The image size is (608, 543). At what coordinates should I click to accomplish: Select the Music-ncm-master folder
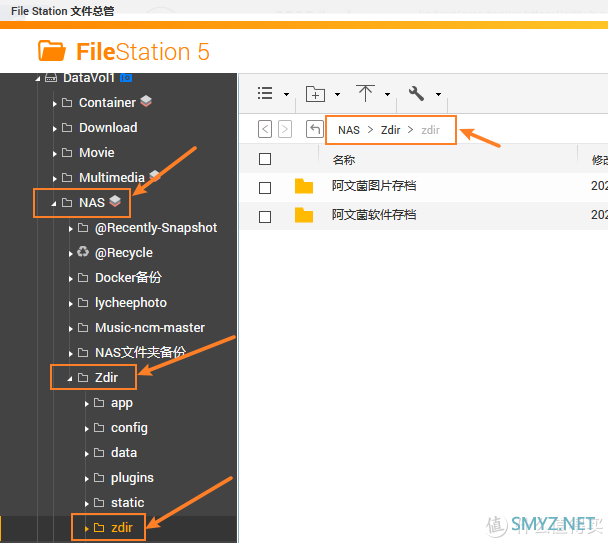tap(150, 328)
